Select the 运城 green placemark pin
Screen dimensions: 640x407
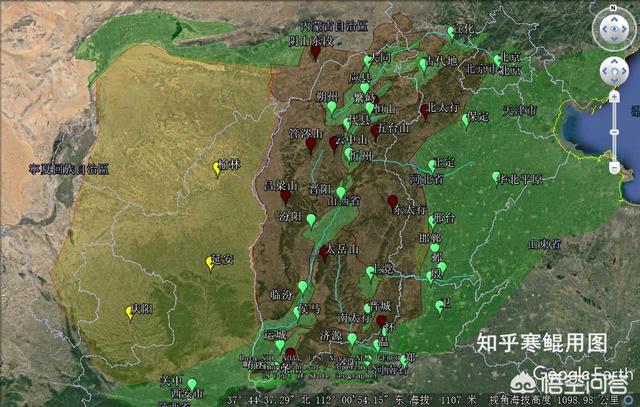click(x=280, y=345)
